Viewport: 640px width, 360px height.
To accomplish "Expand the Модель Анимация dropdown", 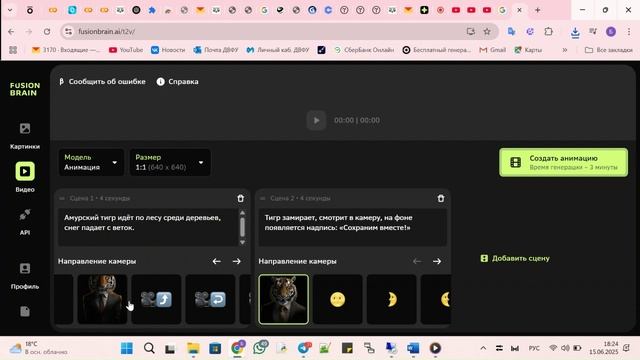I will [x=91, y=162].
